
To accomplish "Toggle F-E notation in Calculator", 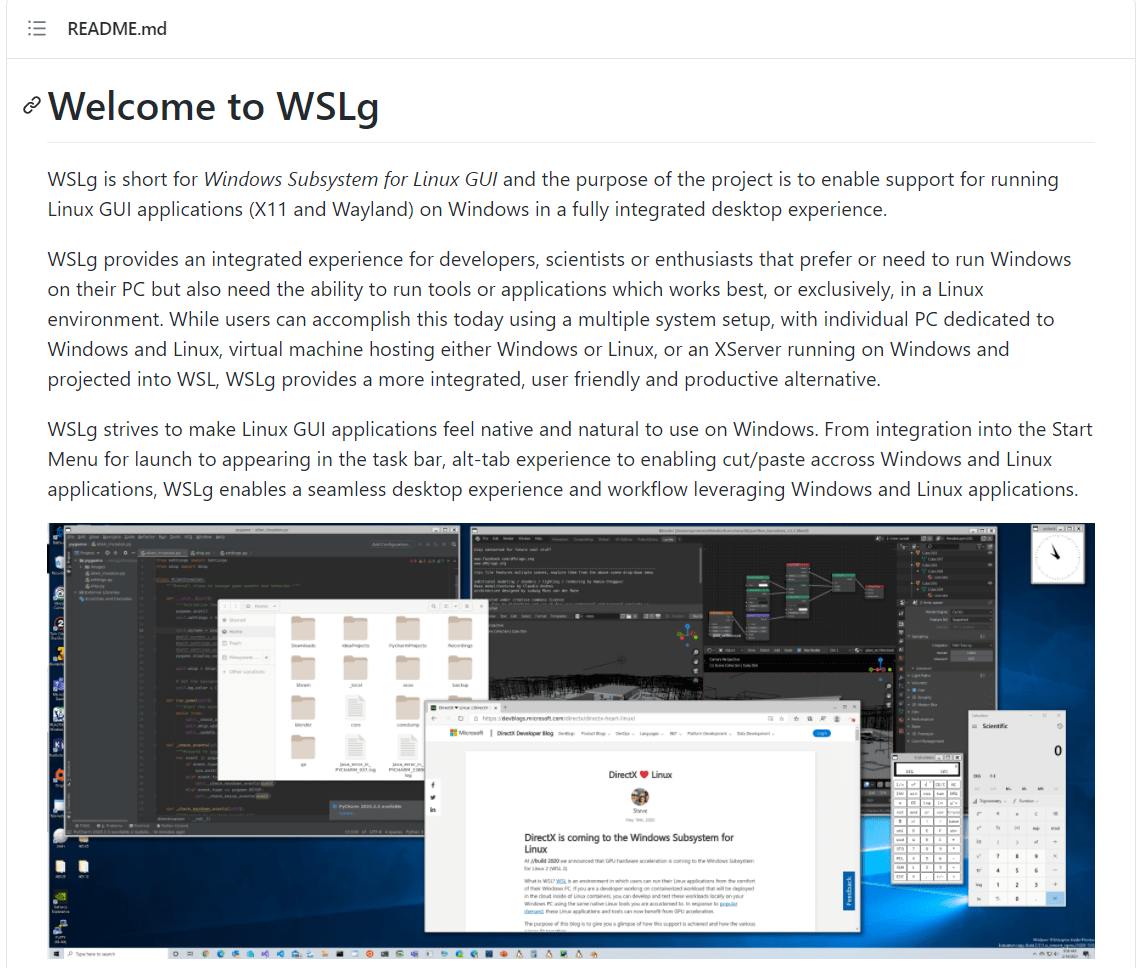I will point(993,776).
